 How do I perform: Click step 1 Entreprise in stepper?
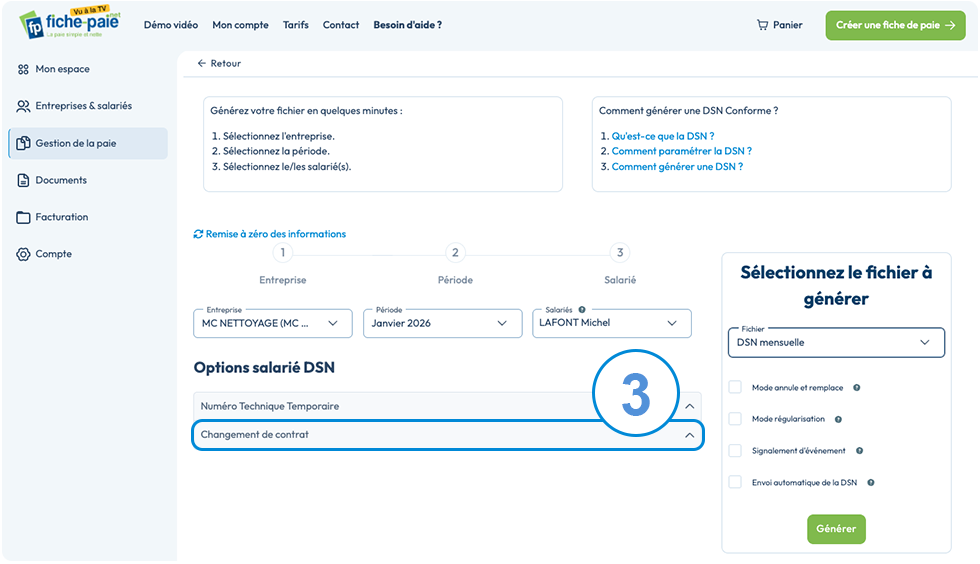coord(282,253)
